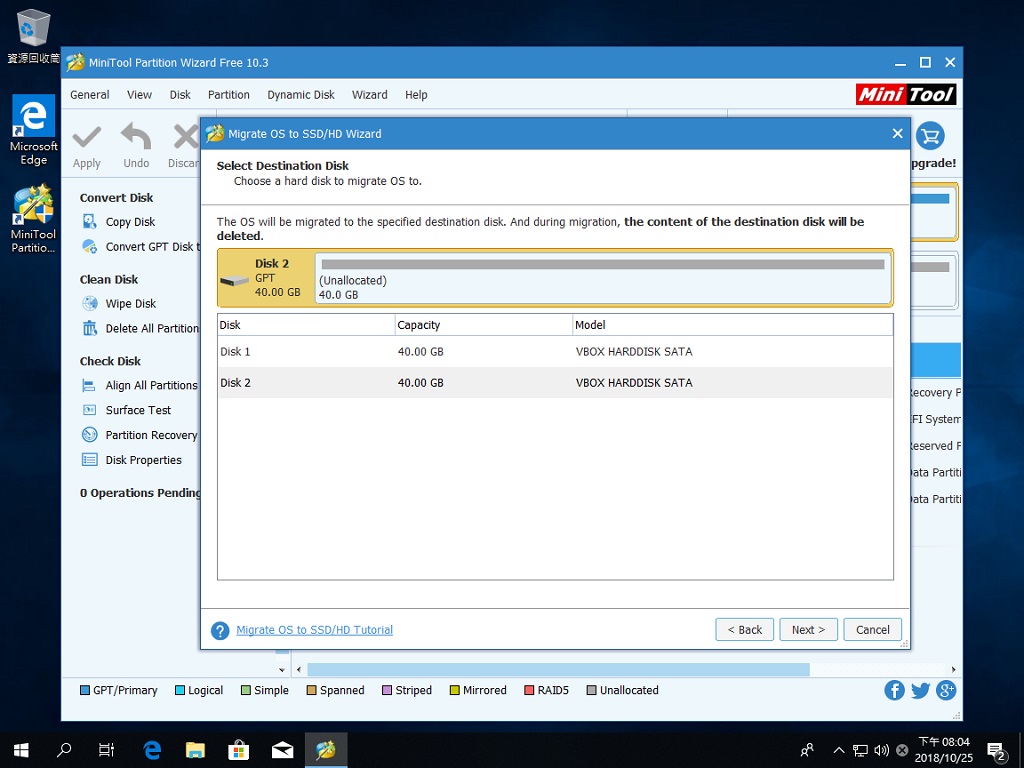Cancel the Migrate OS wizard
This screenshot has width=1024, height=768.
click(x=872, y=630)
